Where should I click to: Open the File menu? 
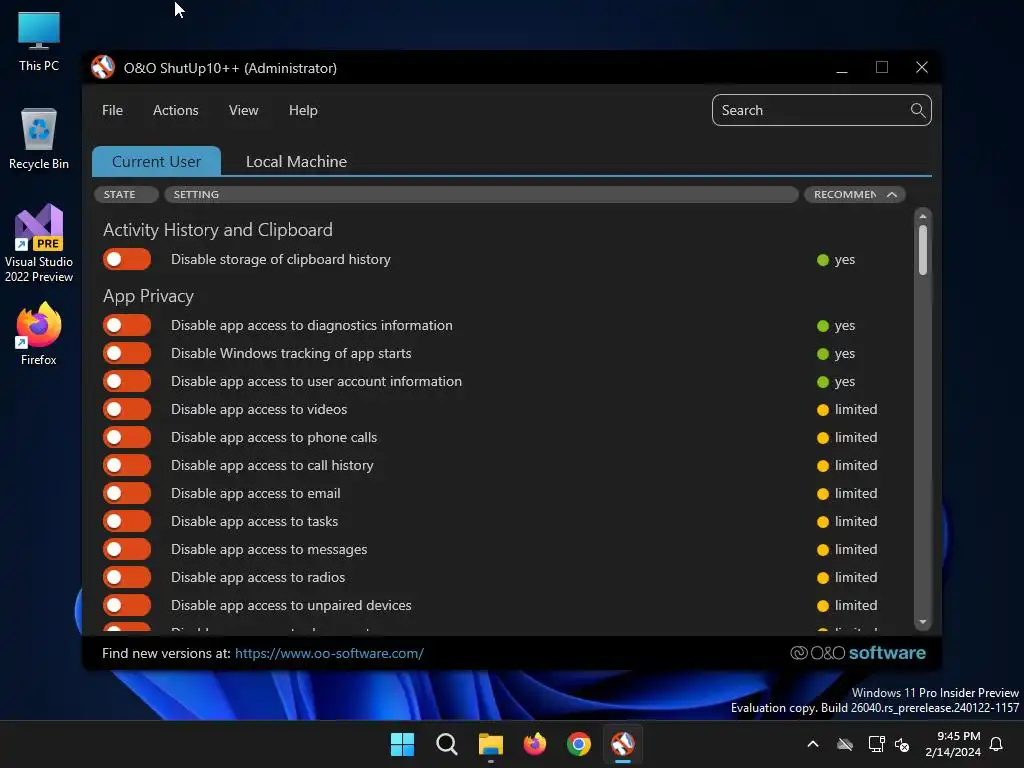coord(112,110)
